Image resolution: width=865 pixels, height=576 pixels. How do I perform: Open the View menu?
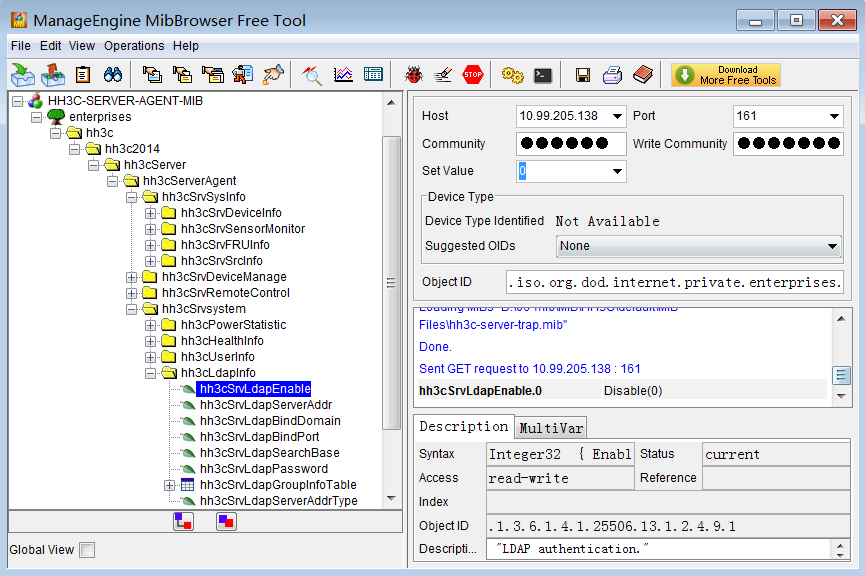pyautogui.click(x=82, y=46)
